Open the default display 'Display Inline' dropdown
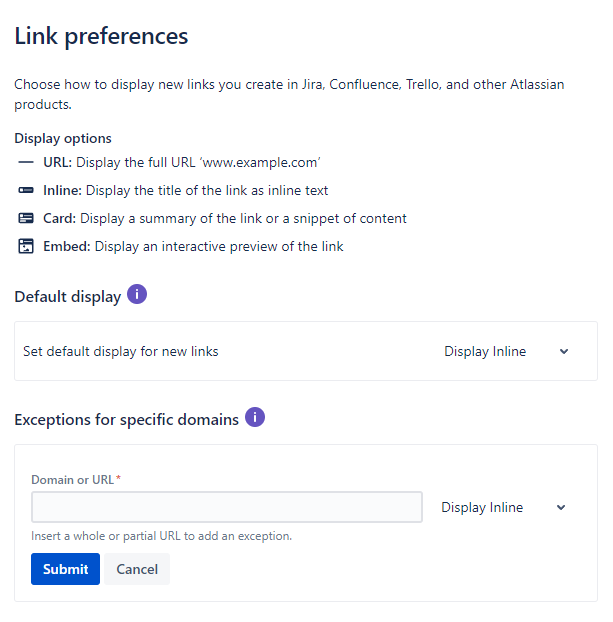Screen dimensions: 613x622 [485, 351]
